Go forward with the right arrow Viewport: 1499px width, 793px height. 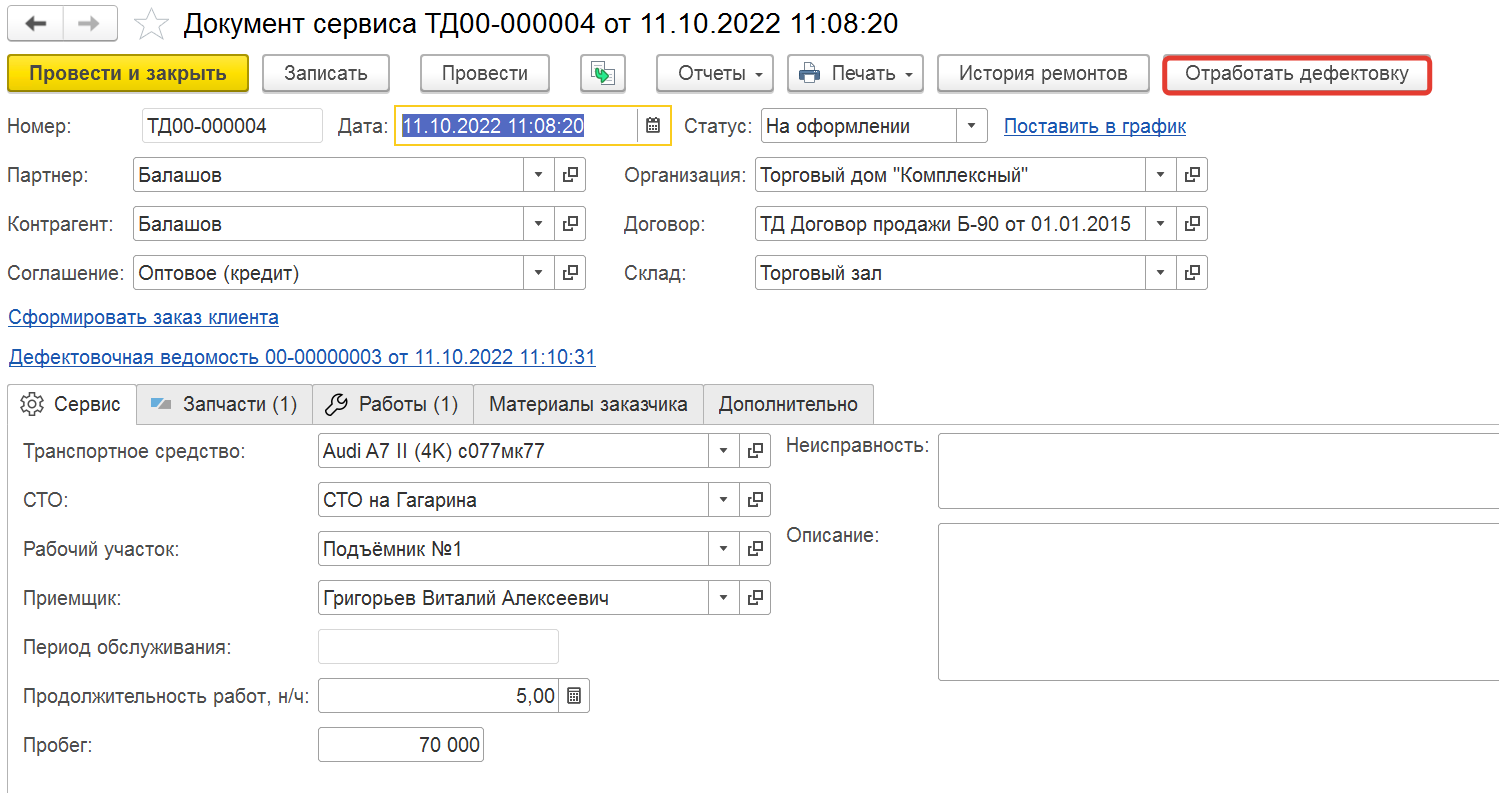click(89, 22)
